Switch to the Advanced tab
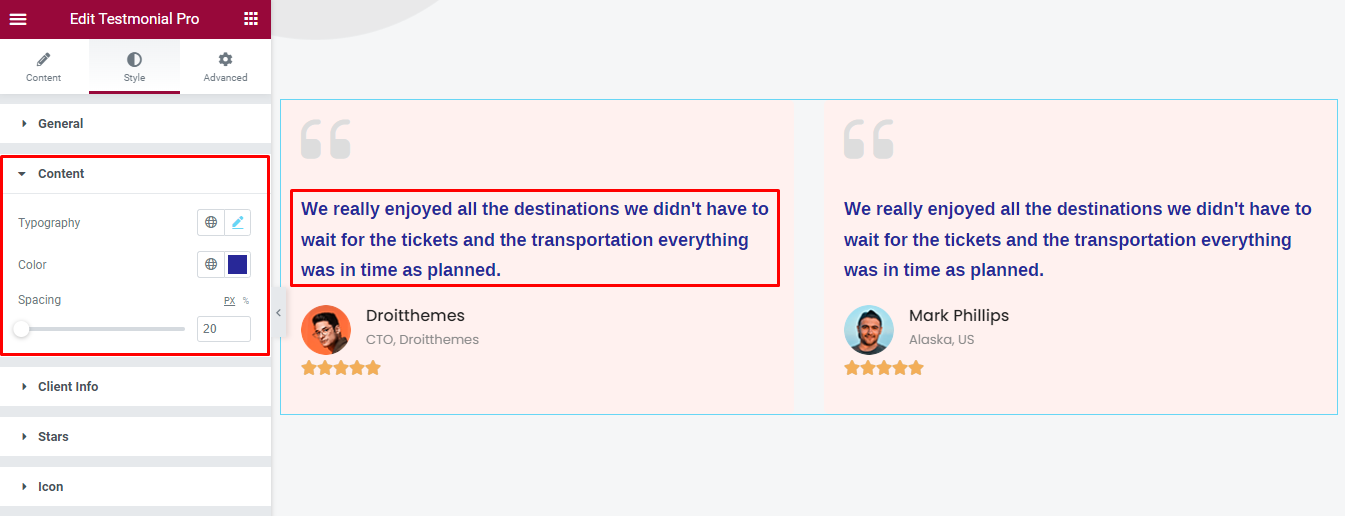Viewport: 1345px width, 516px height. point(225,67)
